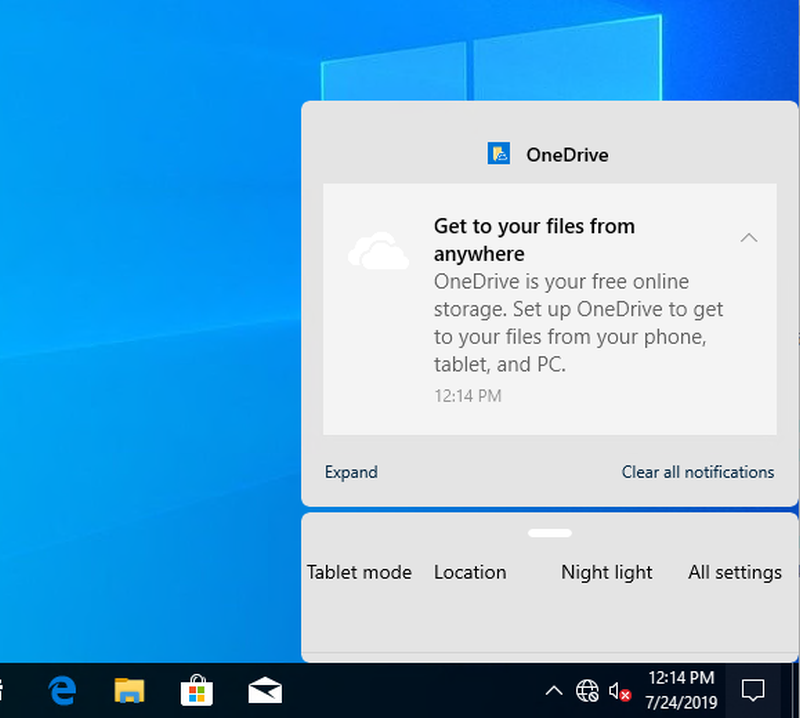Open the clock showing 12:14 PM
This screenshot has height=718, width=800.
coord(681,690)
